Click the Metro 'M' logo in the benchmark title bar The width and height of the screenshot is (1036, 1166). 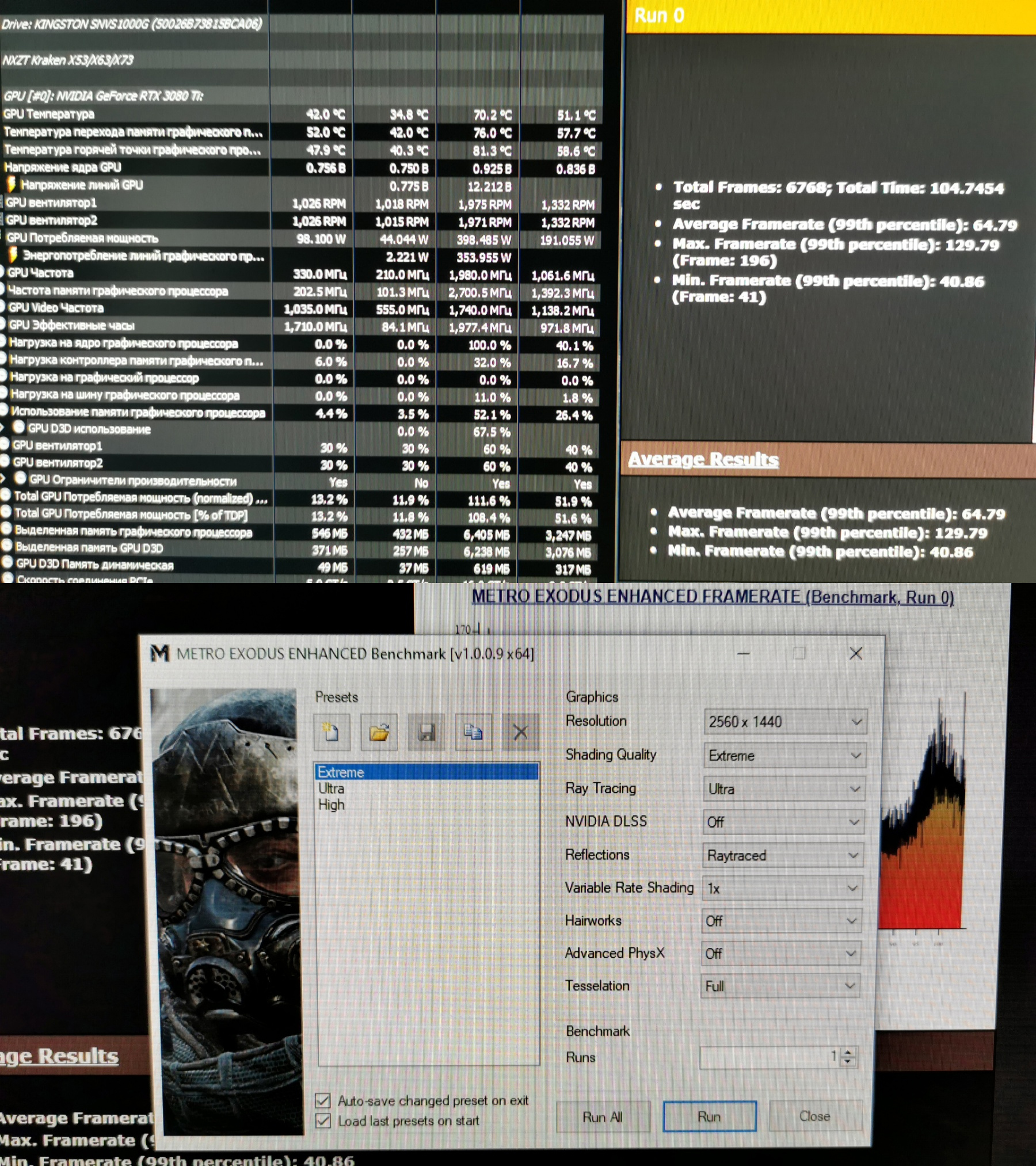(x=159, y=653)
